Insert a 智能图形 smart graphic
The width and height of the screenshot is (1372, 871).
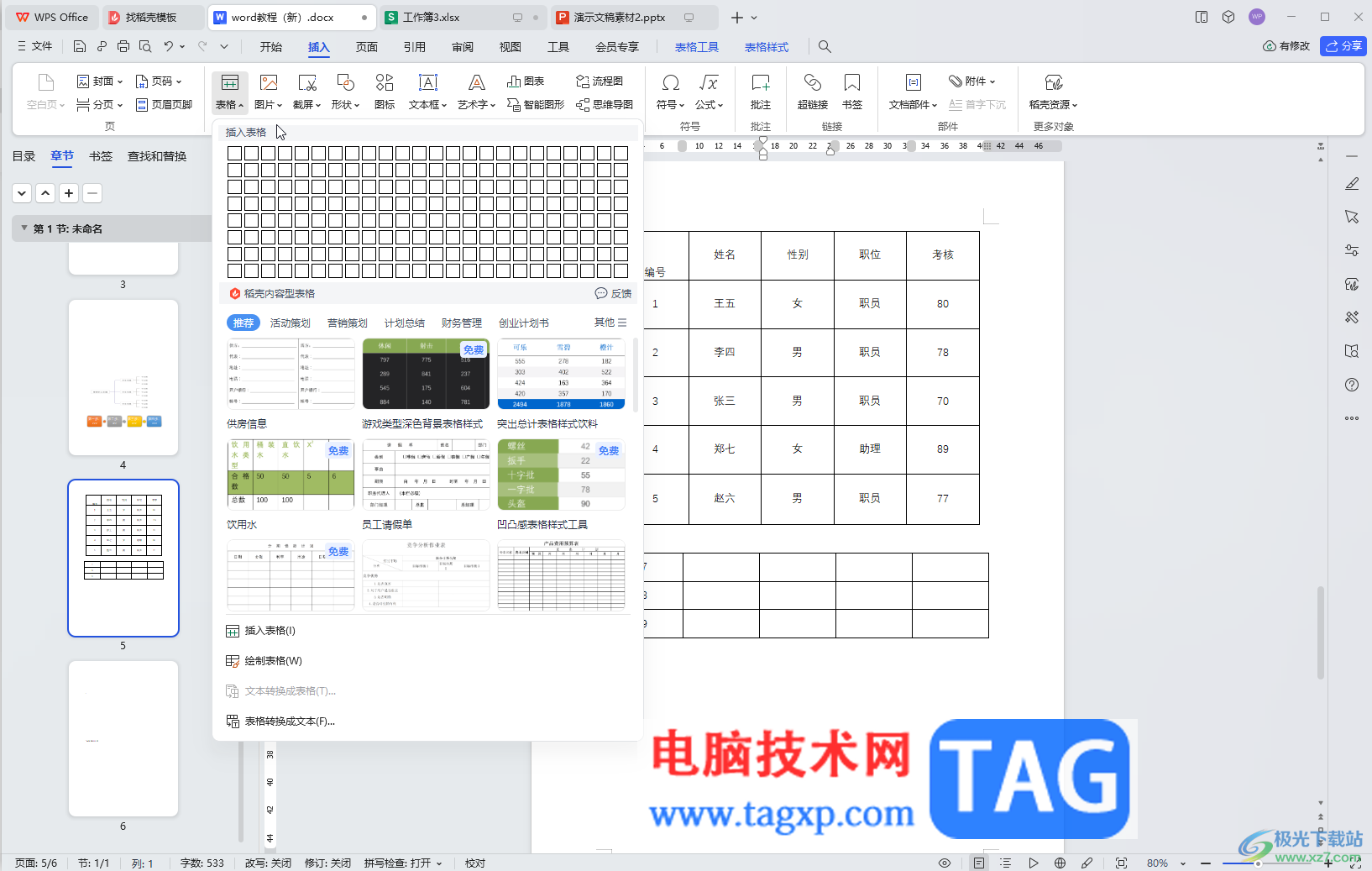pos(536,104)
